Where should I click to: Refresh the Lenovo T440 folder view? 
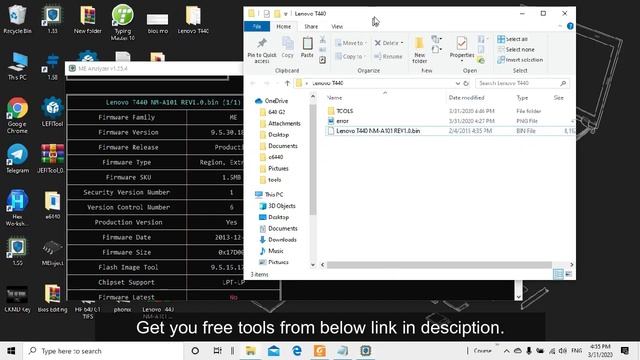click(466, 83)
